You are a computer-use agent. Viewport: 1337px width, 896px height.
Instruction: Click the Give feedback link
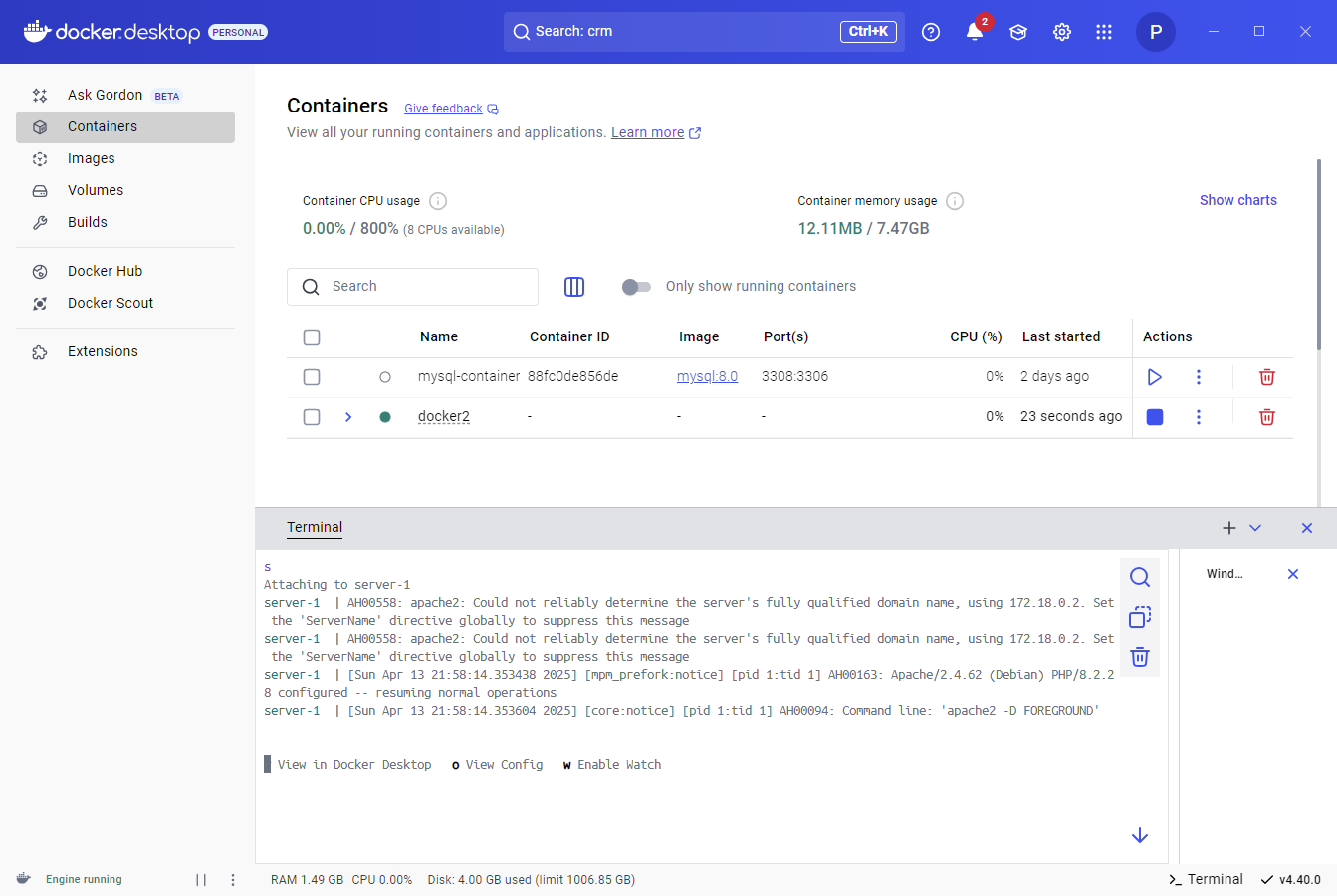coord(443,109)
